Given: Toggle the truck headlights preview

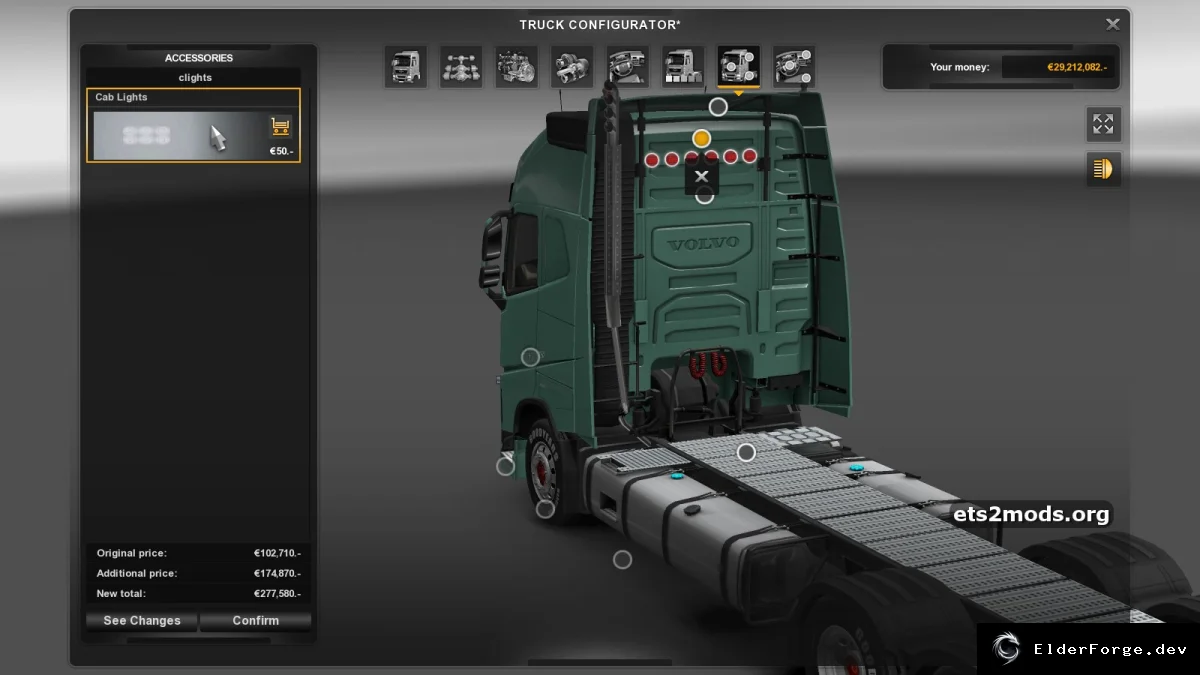Looking at the screenshot, I should (1103, 169).
